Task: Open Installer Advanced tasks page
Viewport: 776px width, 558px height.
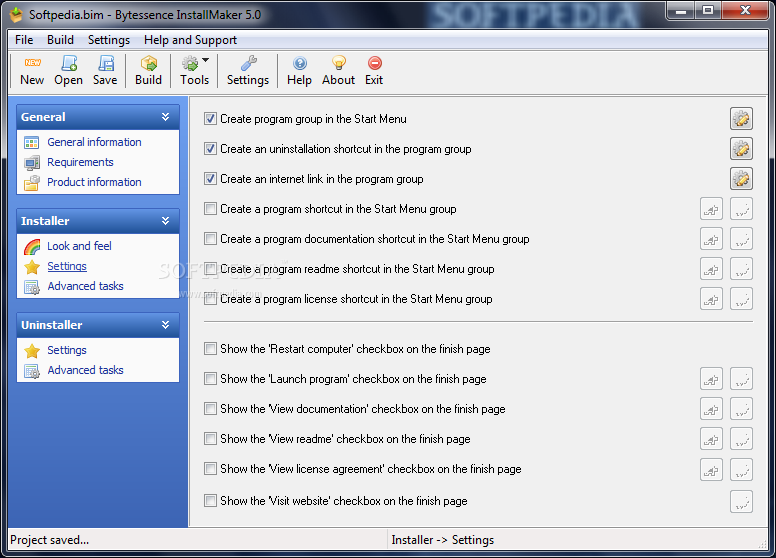Action: 85,286
